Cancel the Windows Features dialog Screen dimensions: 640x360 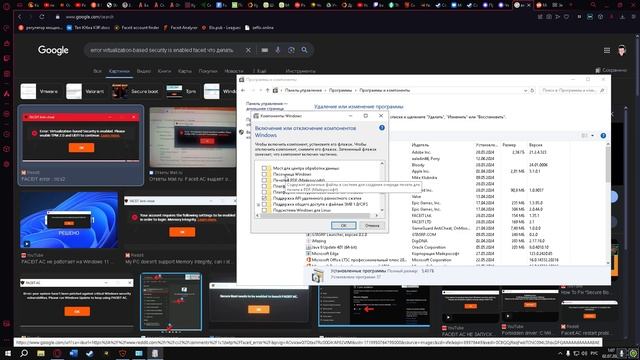(372, 225)
